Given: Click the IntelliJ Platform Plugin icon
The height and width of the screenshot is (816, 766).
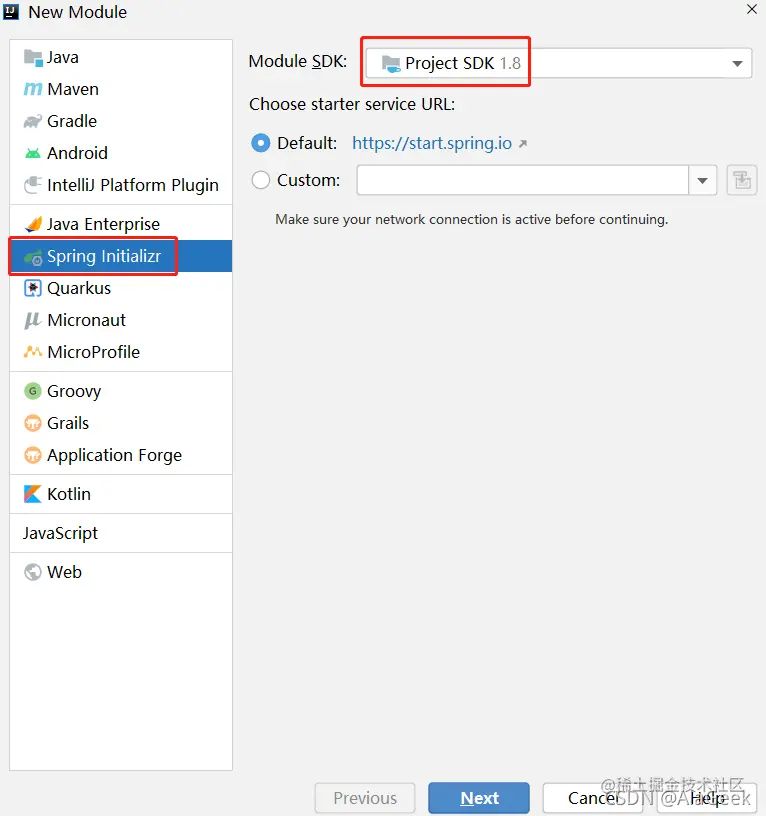Looking at the screenshot, I should point(33,185).
